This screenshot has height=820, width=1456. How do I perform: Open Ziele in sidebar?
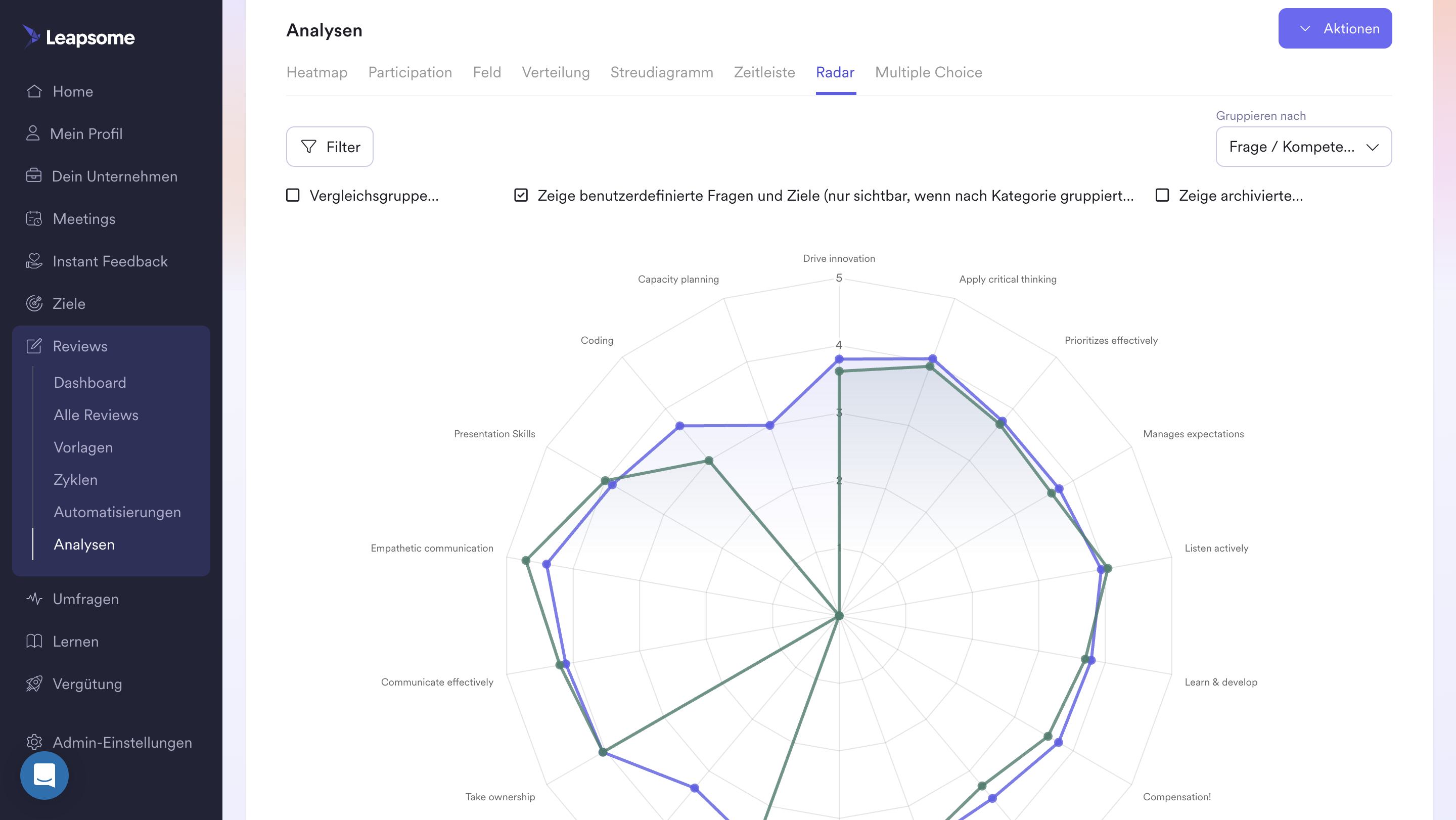pos(69,303)
